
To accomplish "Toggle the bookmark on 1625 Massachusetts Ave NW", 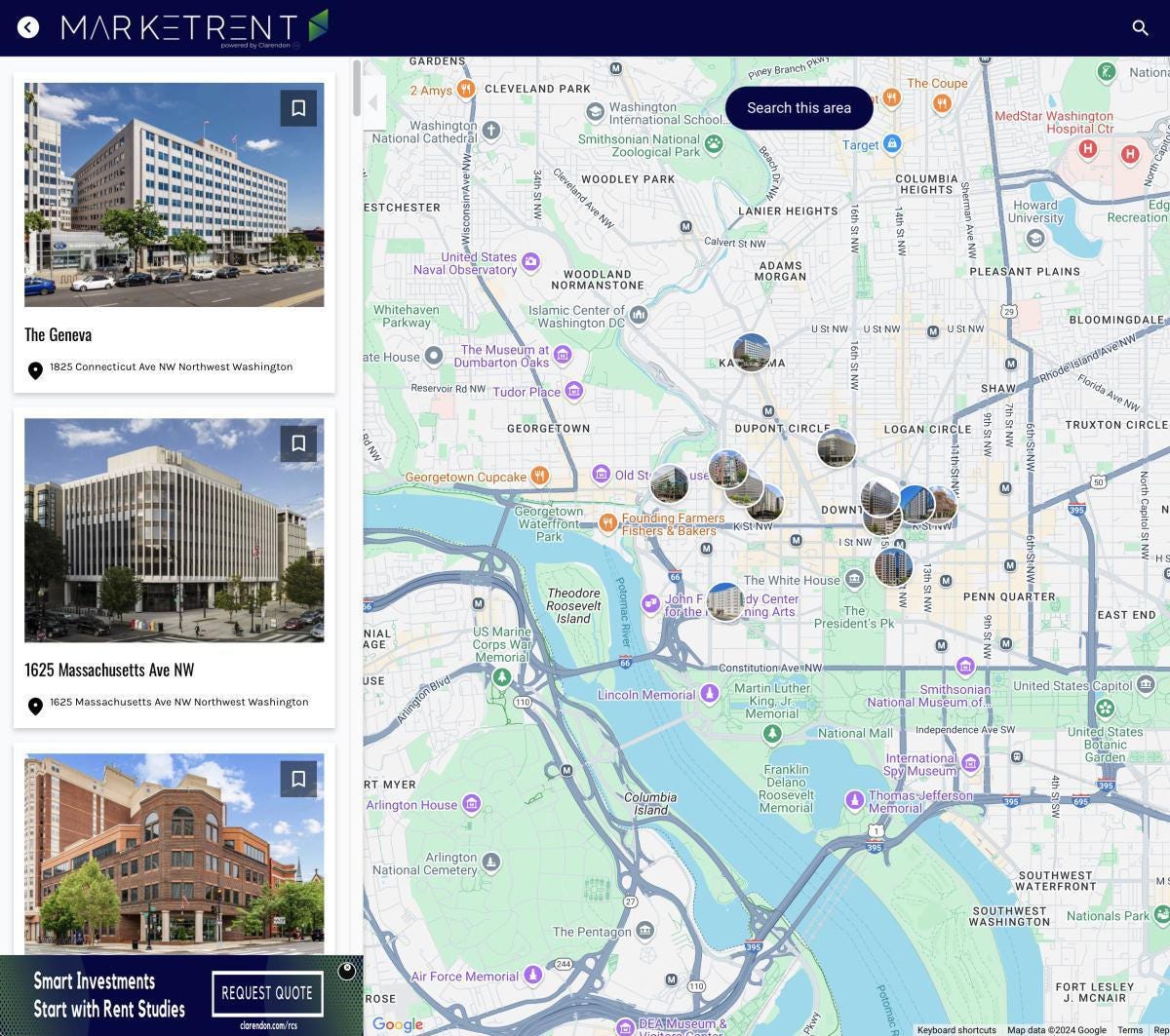I will click(x=297, y=442).
